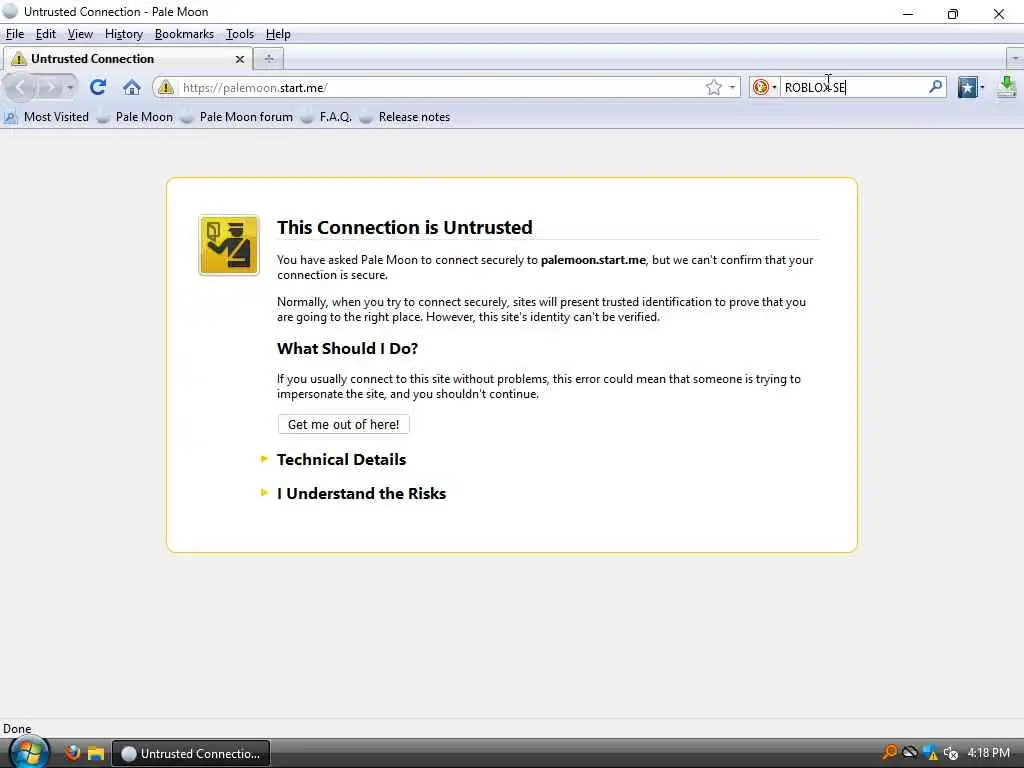Open file explorer folder icon in taskbar
This screenshot has width=1024, height=768.
pos(96,753)
